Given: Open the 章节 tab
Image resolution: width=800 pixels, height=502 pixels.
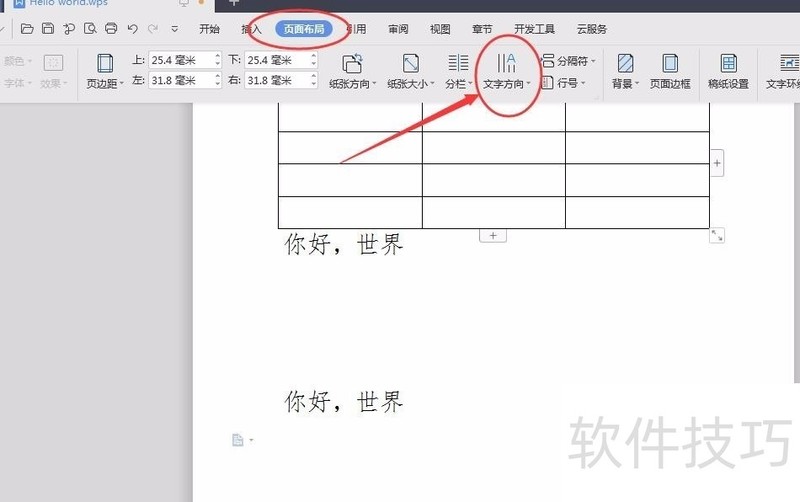Looking at the screenshot, I should click(x=482, y=29).
